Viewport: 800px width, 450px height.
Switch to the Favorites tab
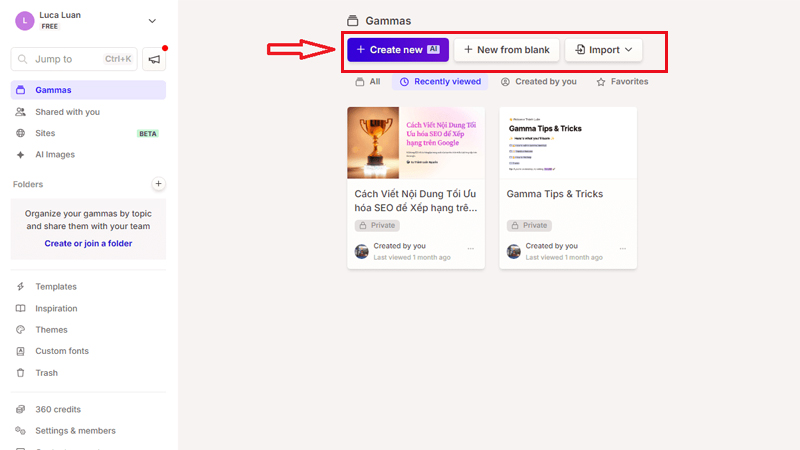[622, 82]
